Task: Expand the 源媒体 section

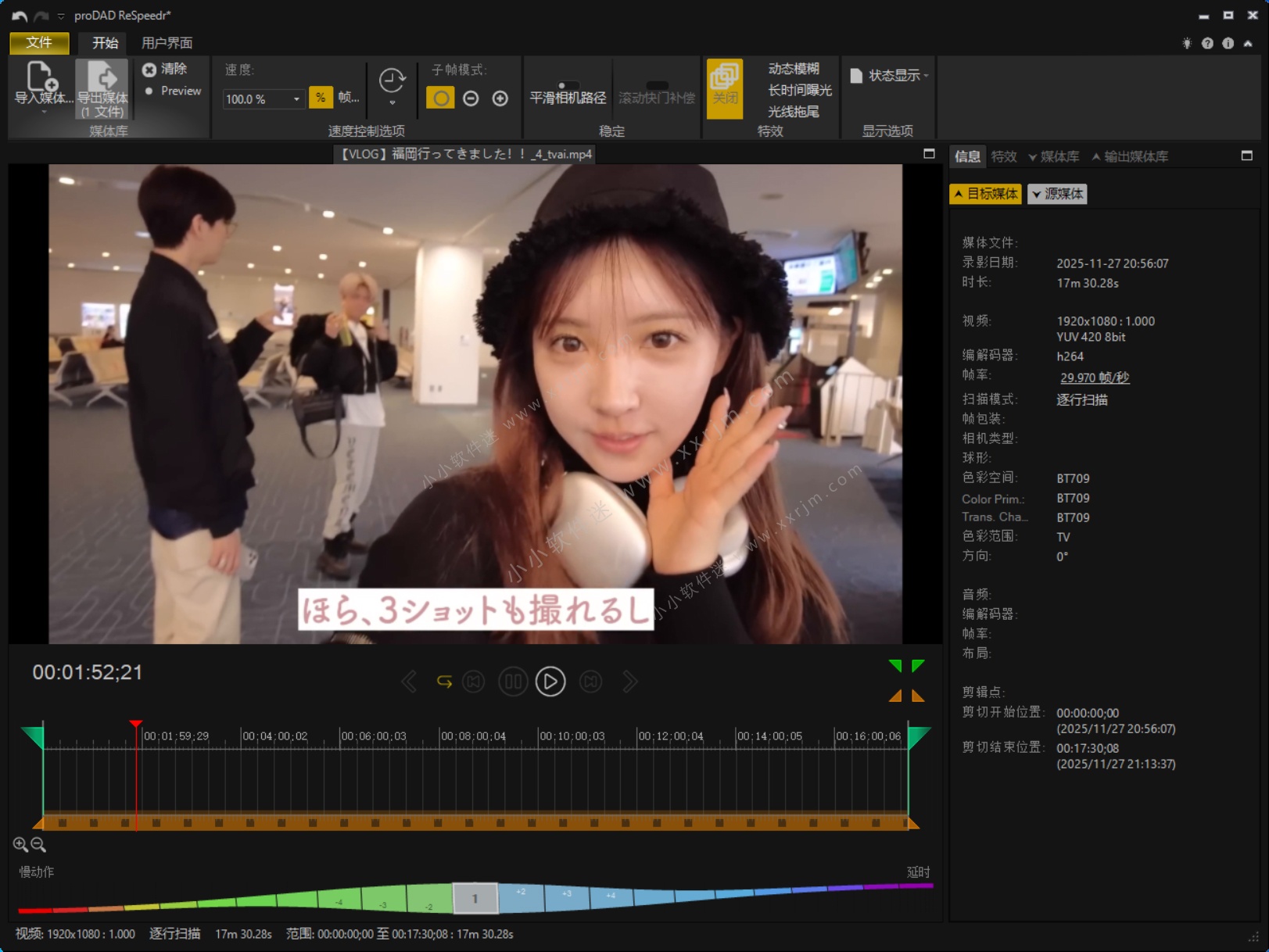Action: click(x=1057, y=194)
